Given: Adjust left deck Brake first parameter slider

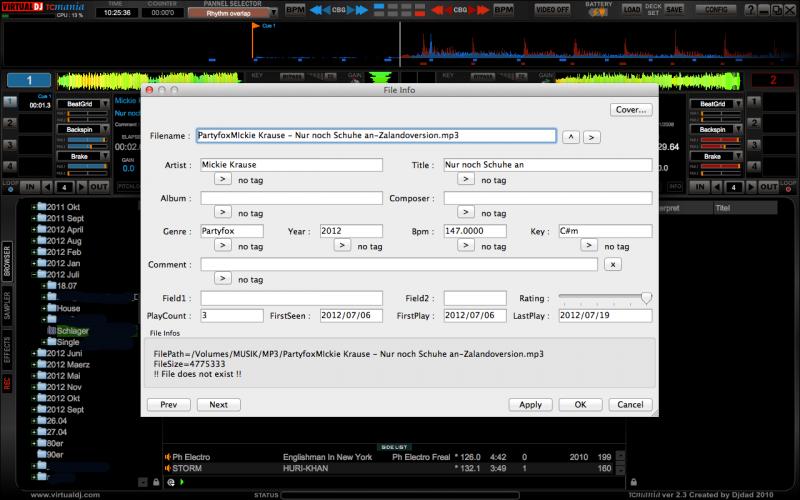Looking at the screenshot, I should (87, 166).
